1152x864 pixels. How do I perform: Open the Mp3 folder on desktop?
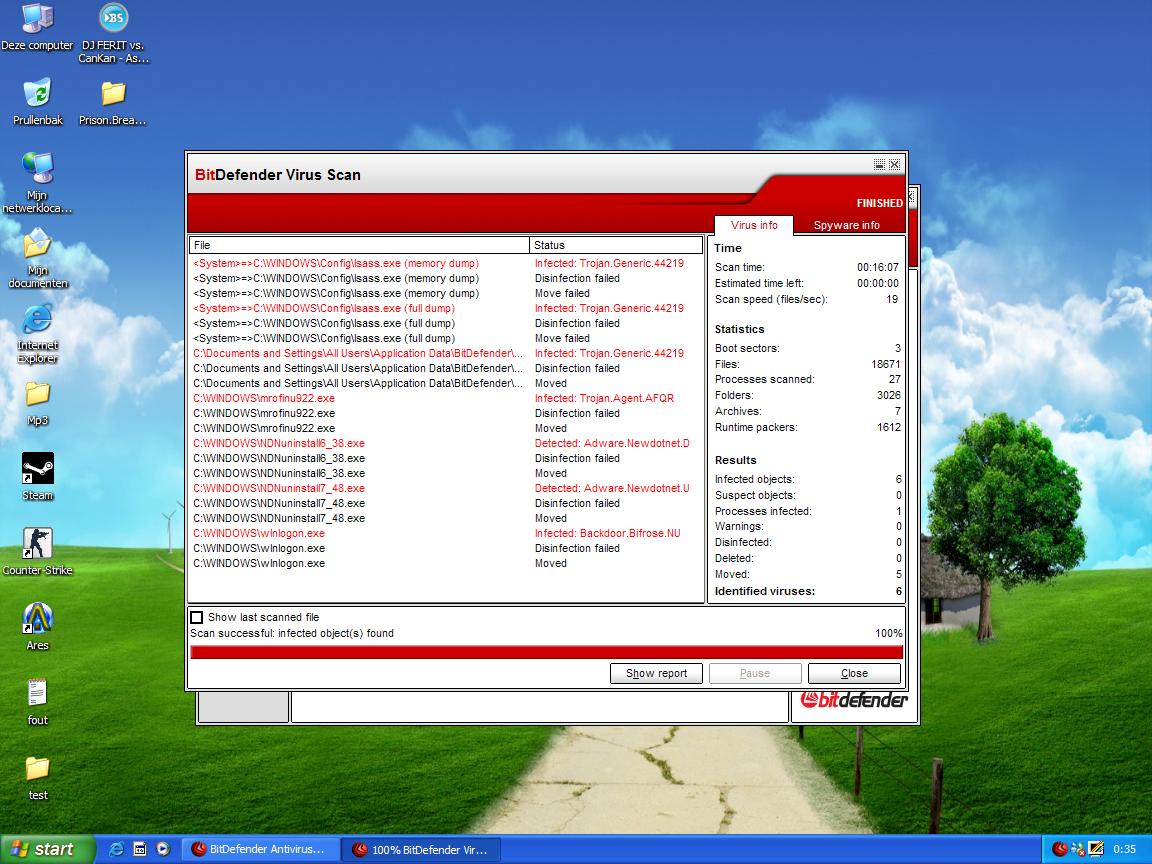click(38, 394)
